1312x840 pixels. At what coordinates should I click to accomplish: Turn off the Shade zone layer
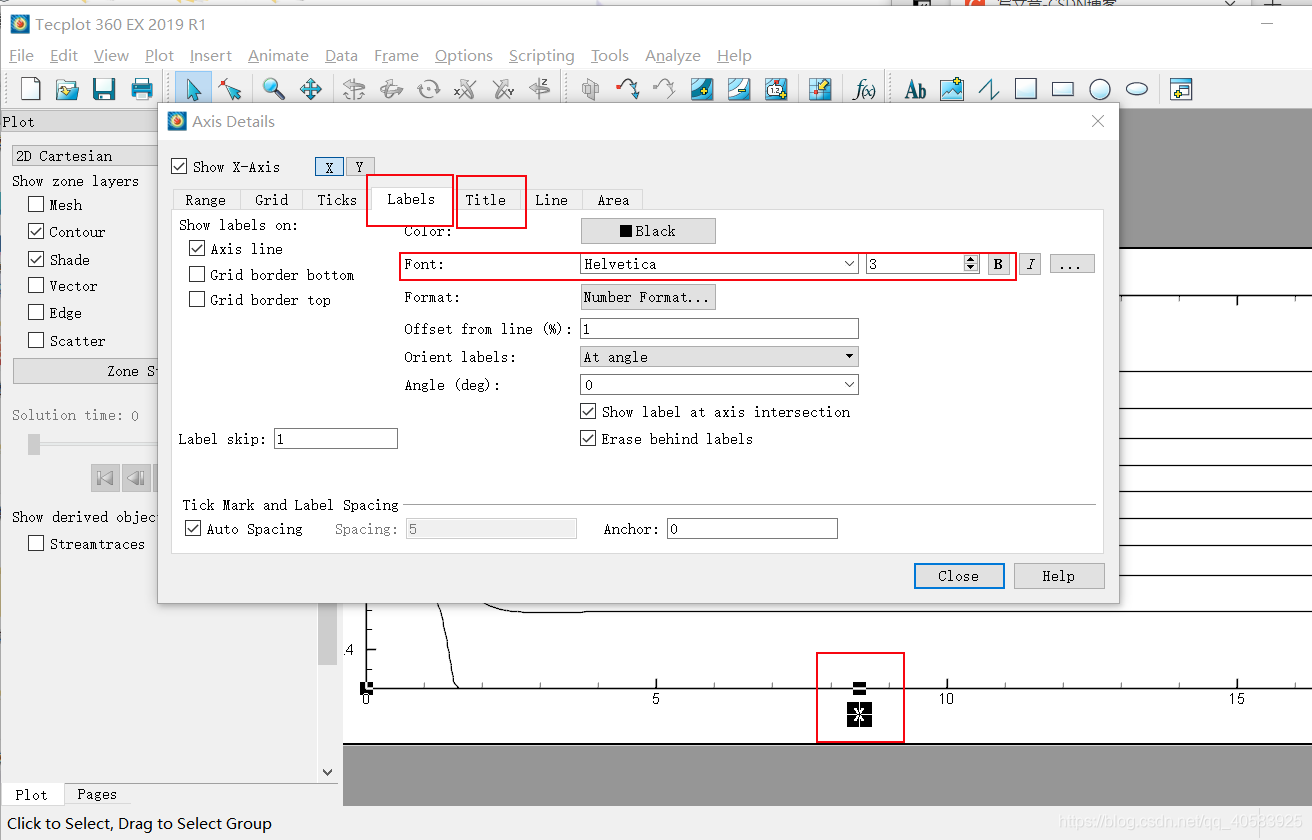point(36,259)
